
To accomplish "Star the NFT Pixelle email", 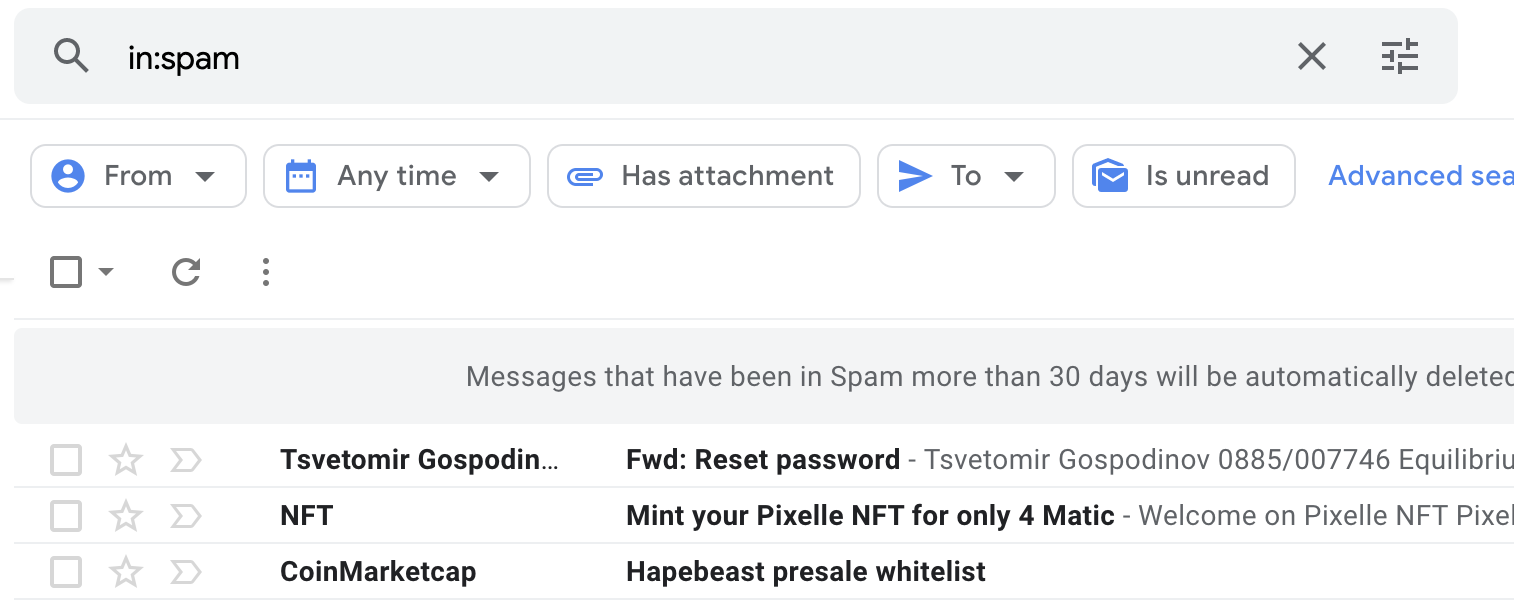I will tap(125, 516).
